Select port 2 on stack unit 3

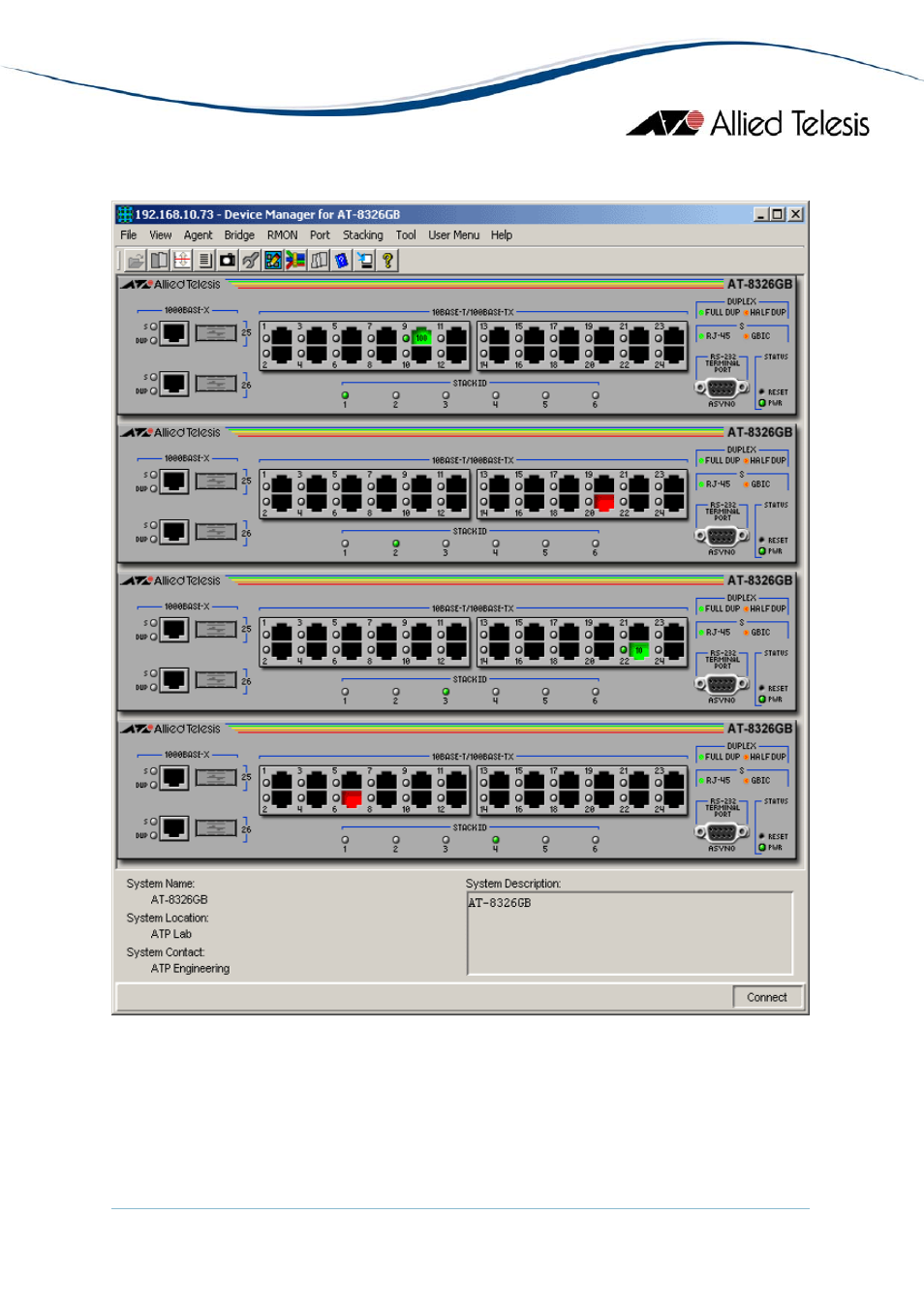[x=282, y=651]
